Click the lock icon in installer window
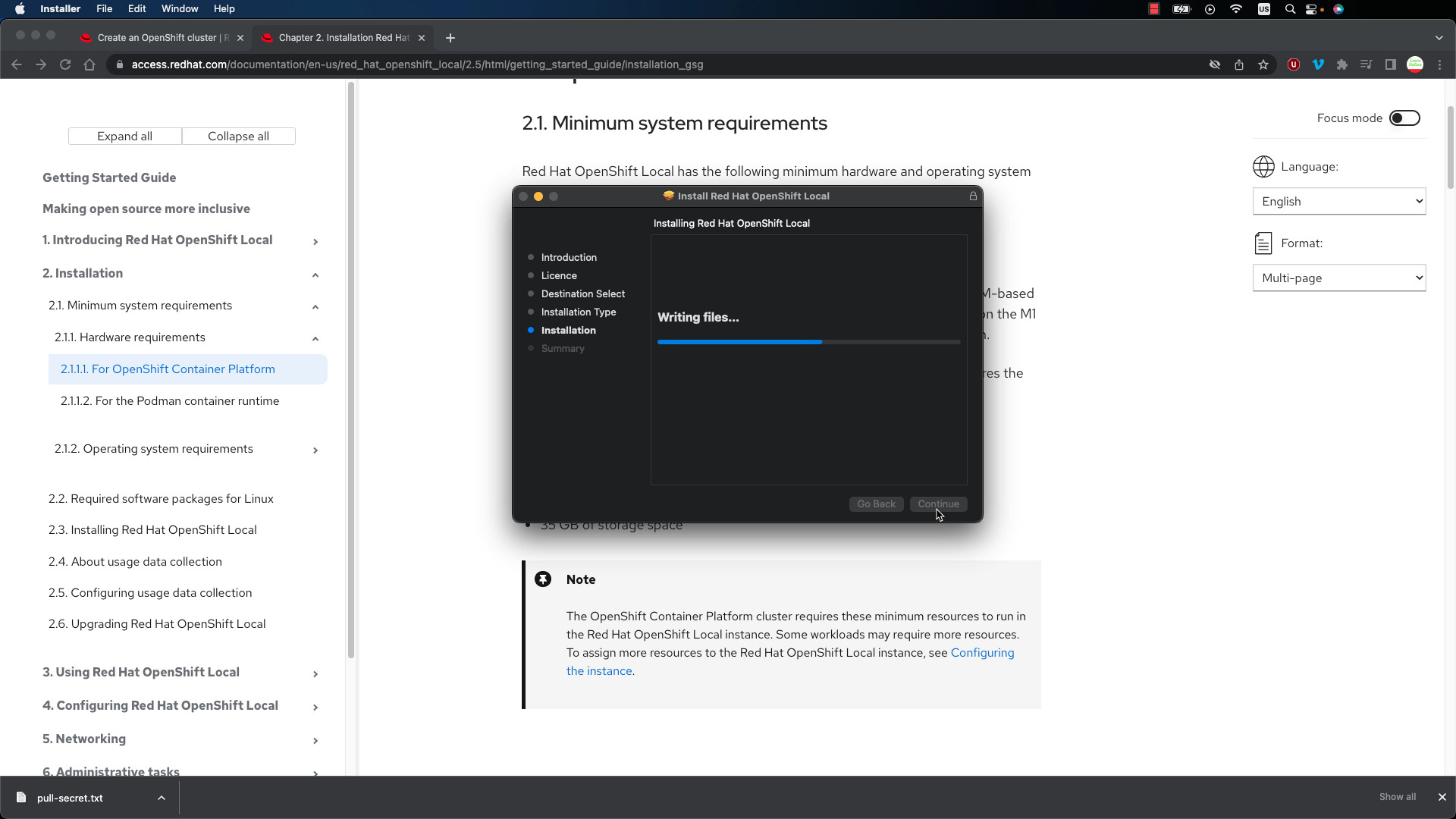The width and height of the screenshot is (1456, 819). click(973, 196)
